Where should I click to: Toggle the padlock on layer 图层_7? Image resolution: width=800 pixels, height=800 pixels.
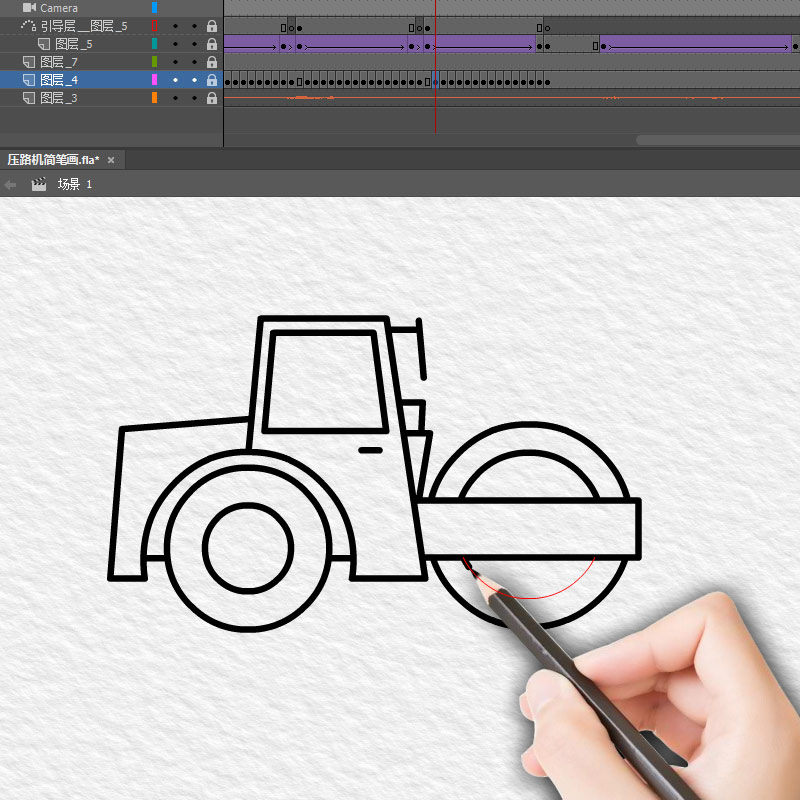212,62
